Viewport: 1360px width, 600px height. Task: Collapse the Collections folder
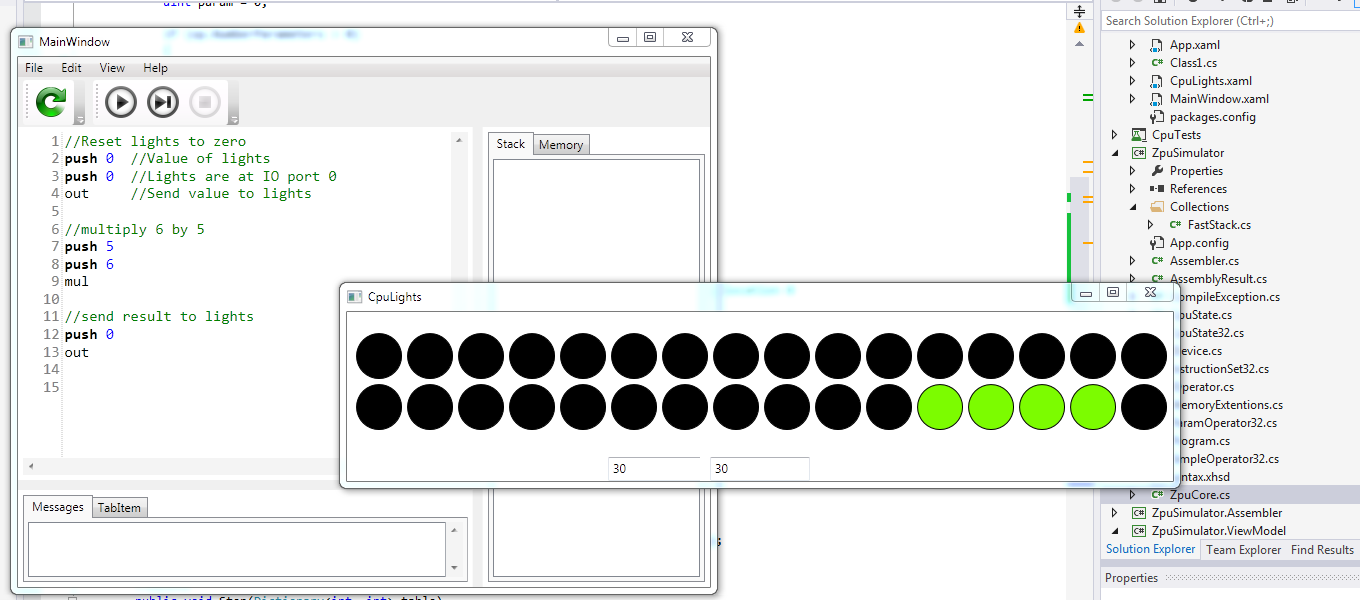(x=1132, y=207)
